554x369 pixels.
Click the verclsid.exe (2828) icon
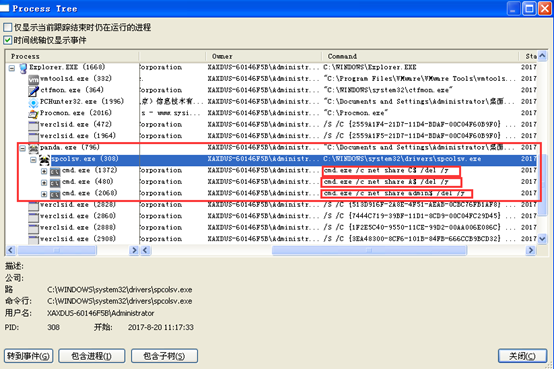[33, 206]
